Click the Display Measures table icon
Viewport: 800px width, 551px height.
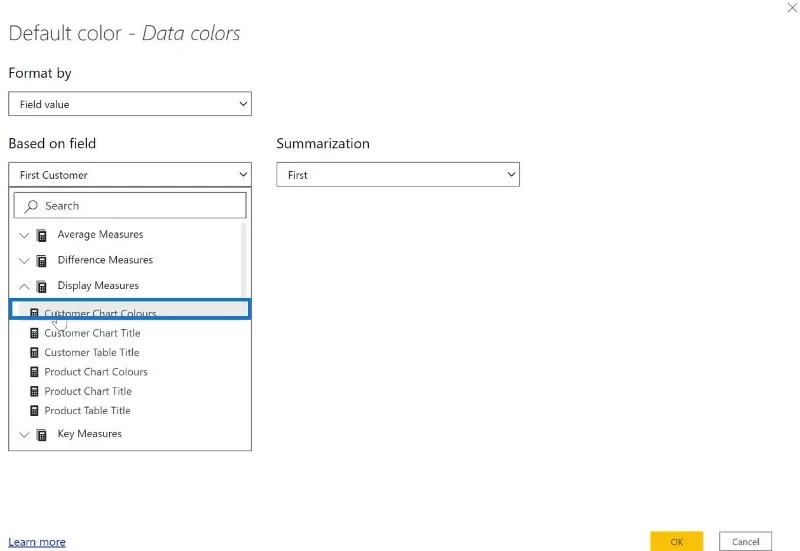[42, 286]
